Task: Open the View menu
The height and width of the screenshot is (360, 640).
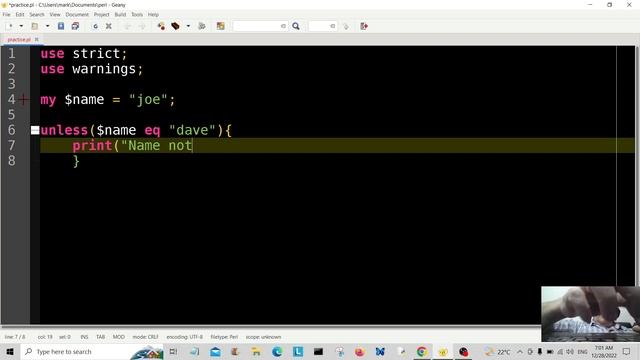Action: tap(55, 14)
